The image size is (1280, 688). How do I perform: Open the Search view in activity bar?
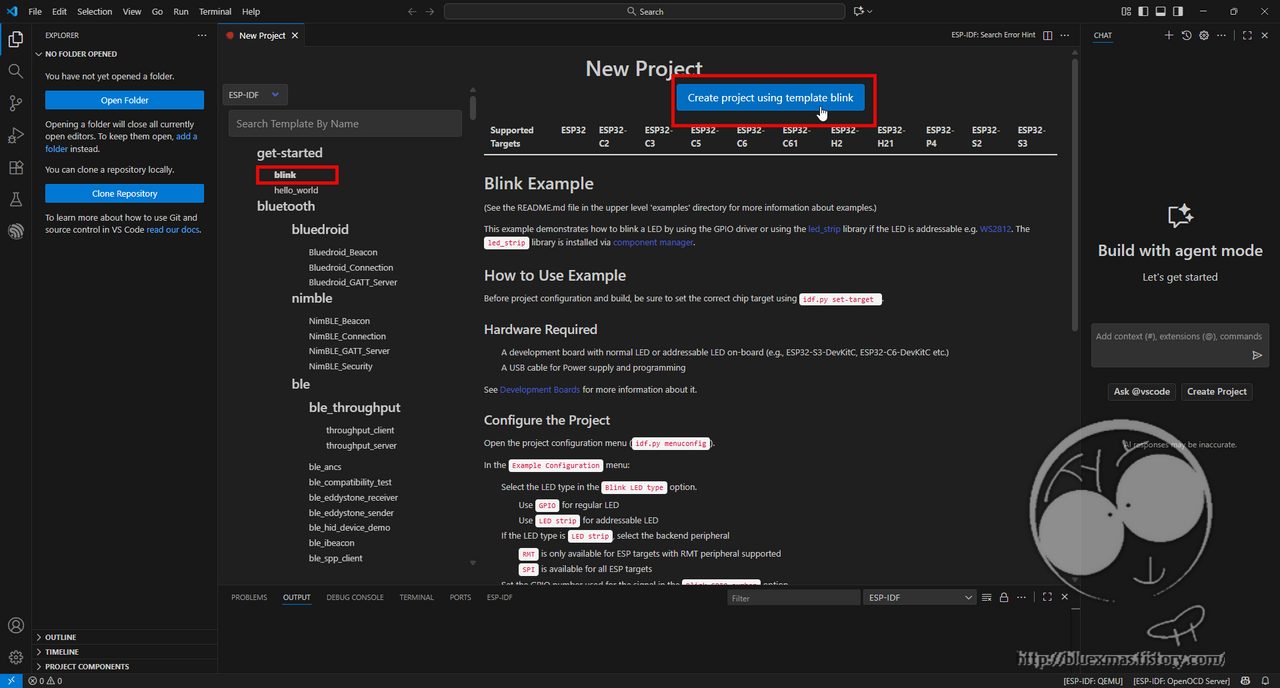tap(15, 71)
